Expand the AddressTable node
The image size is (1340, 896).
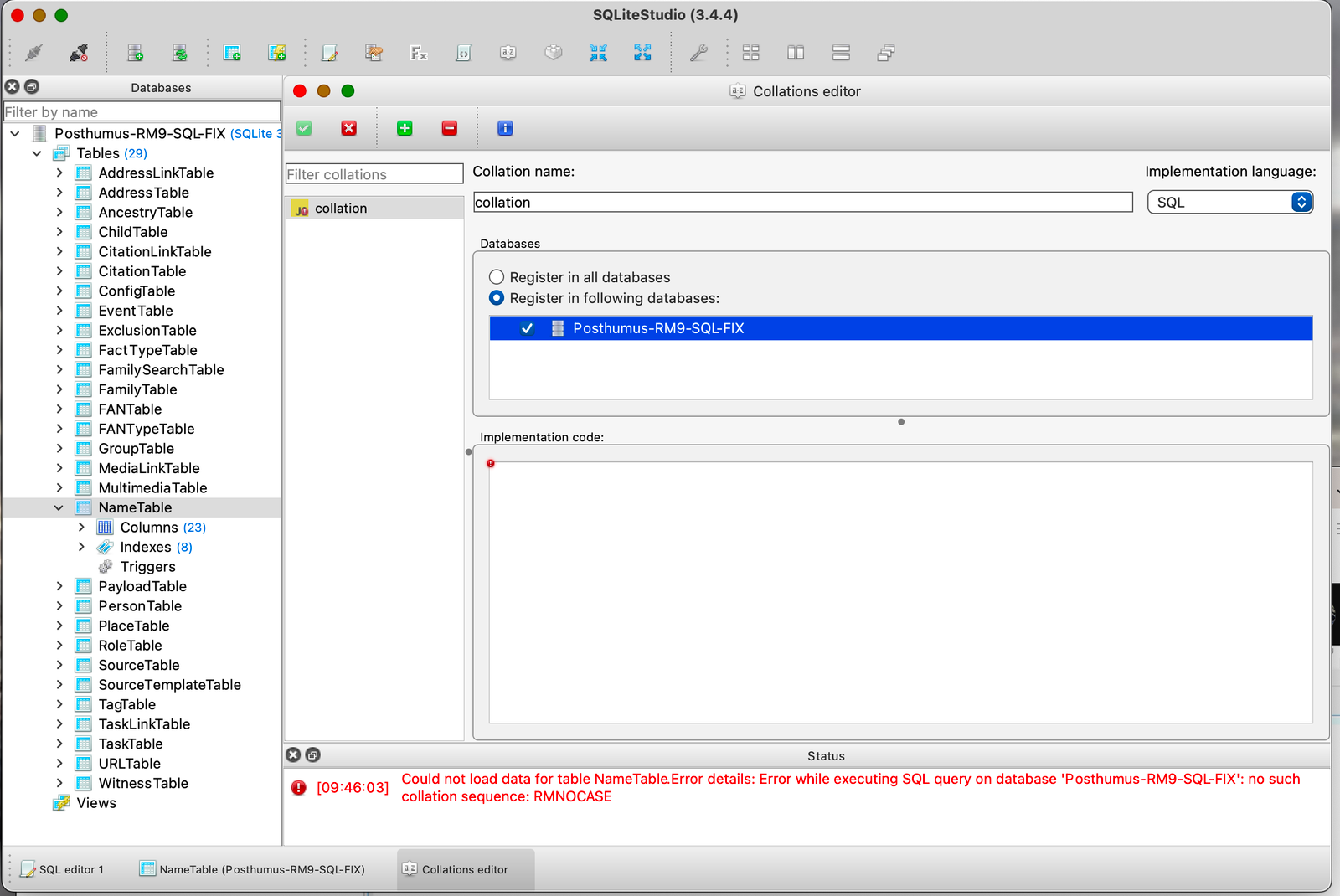[x=59, y=193]
